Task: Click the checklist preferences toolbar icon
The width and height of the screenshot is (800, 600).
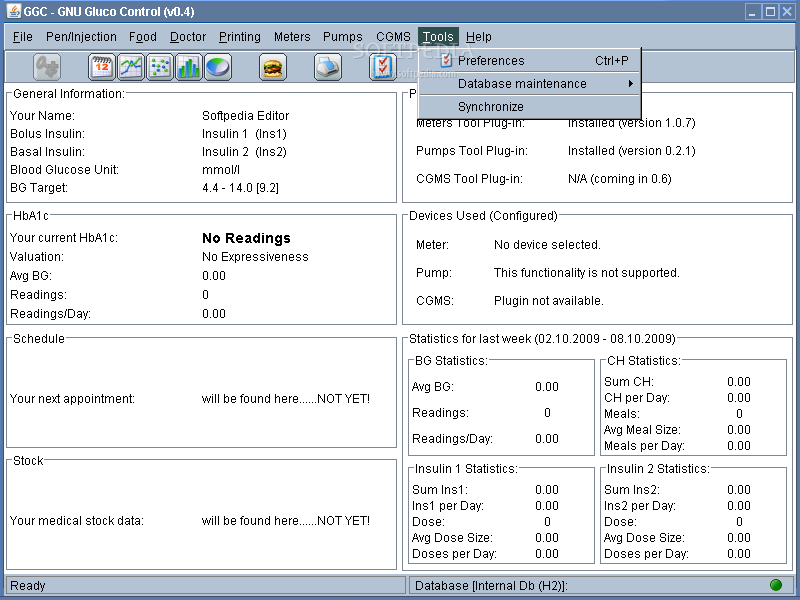Action: [382, 67]
